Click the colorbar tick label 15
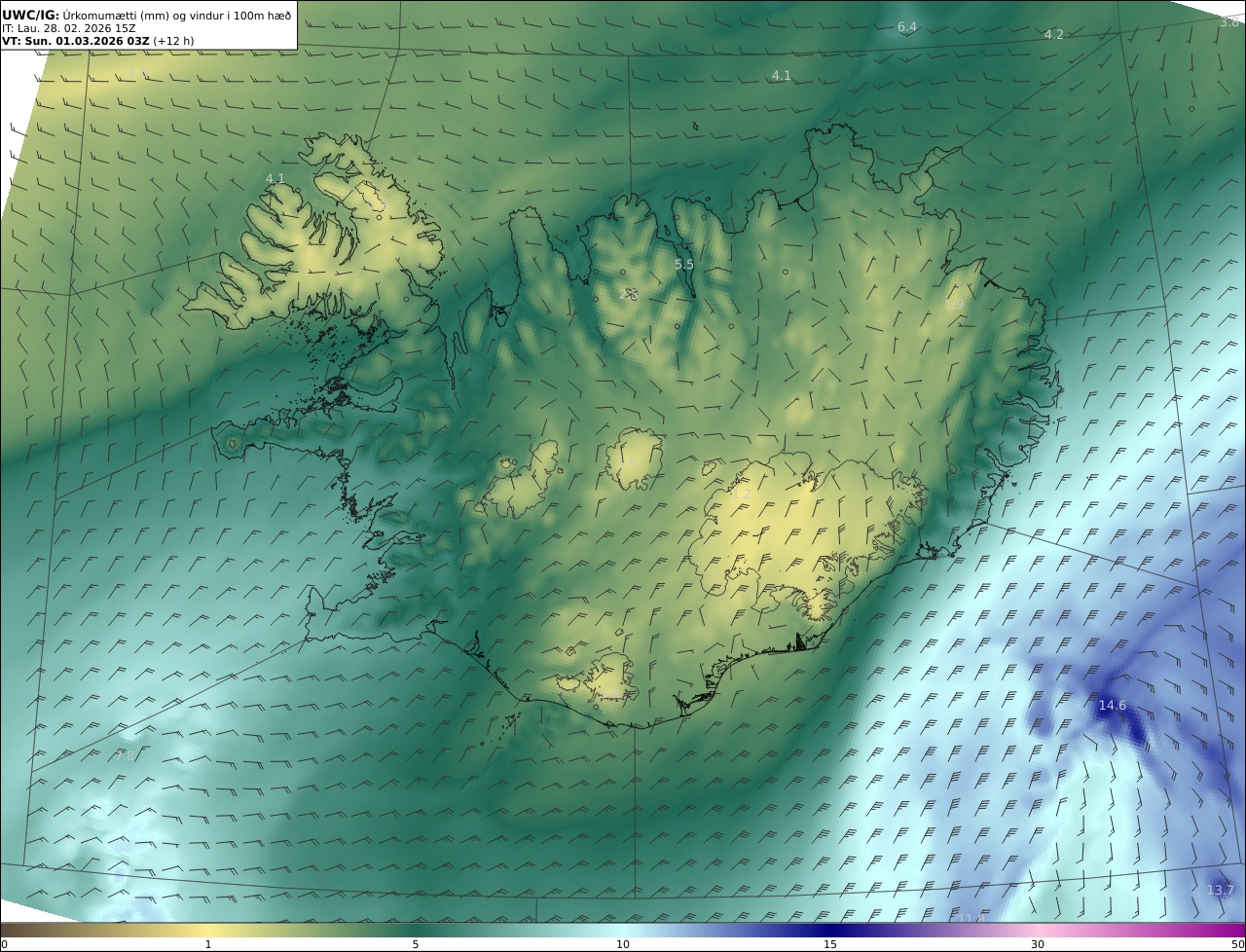 coord(830,944)
